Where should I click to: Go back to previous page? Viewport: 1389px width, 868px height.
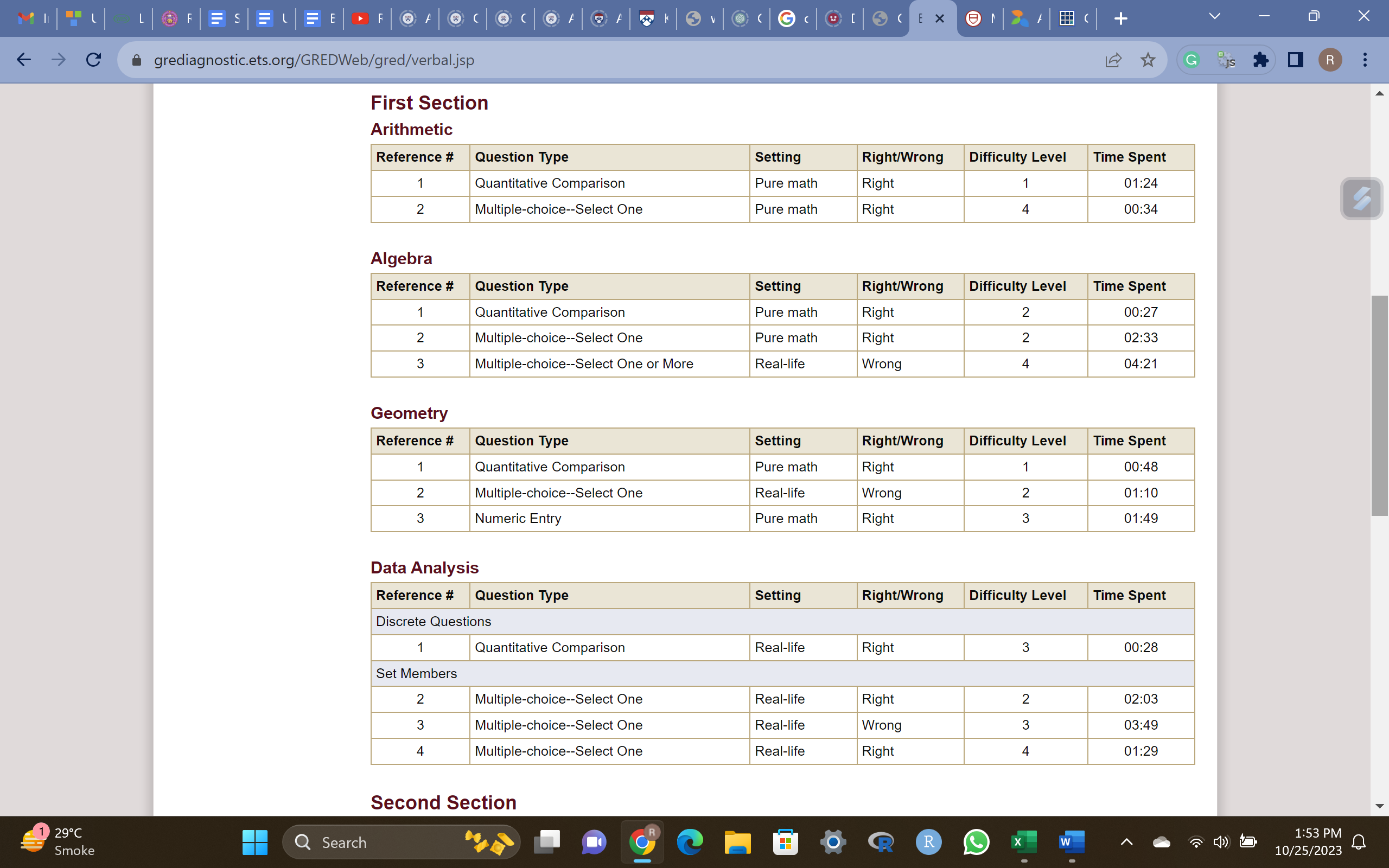coord(23,60)
